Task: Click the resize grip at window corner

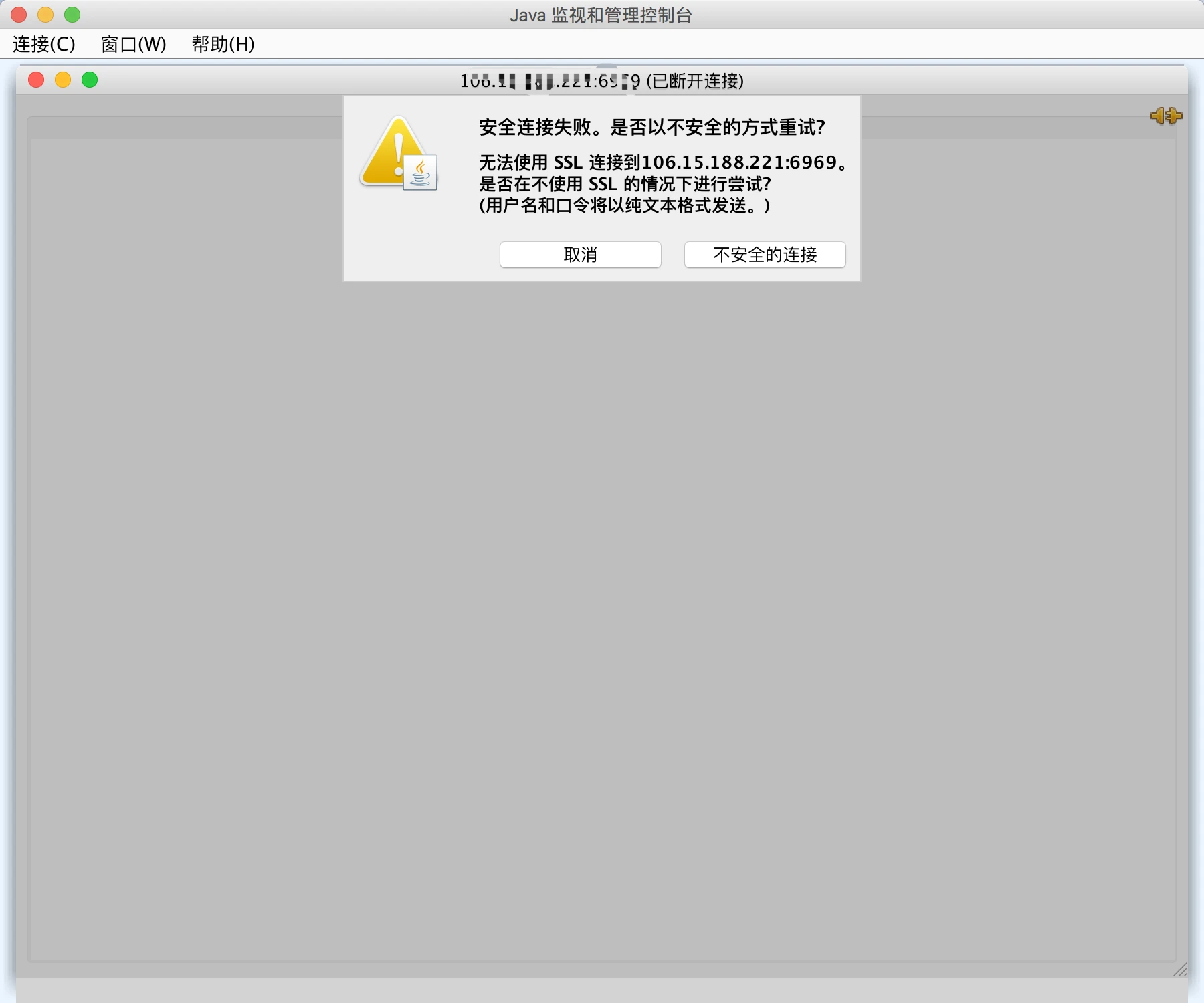Action: pos(1180,970)
